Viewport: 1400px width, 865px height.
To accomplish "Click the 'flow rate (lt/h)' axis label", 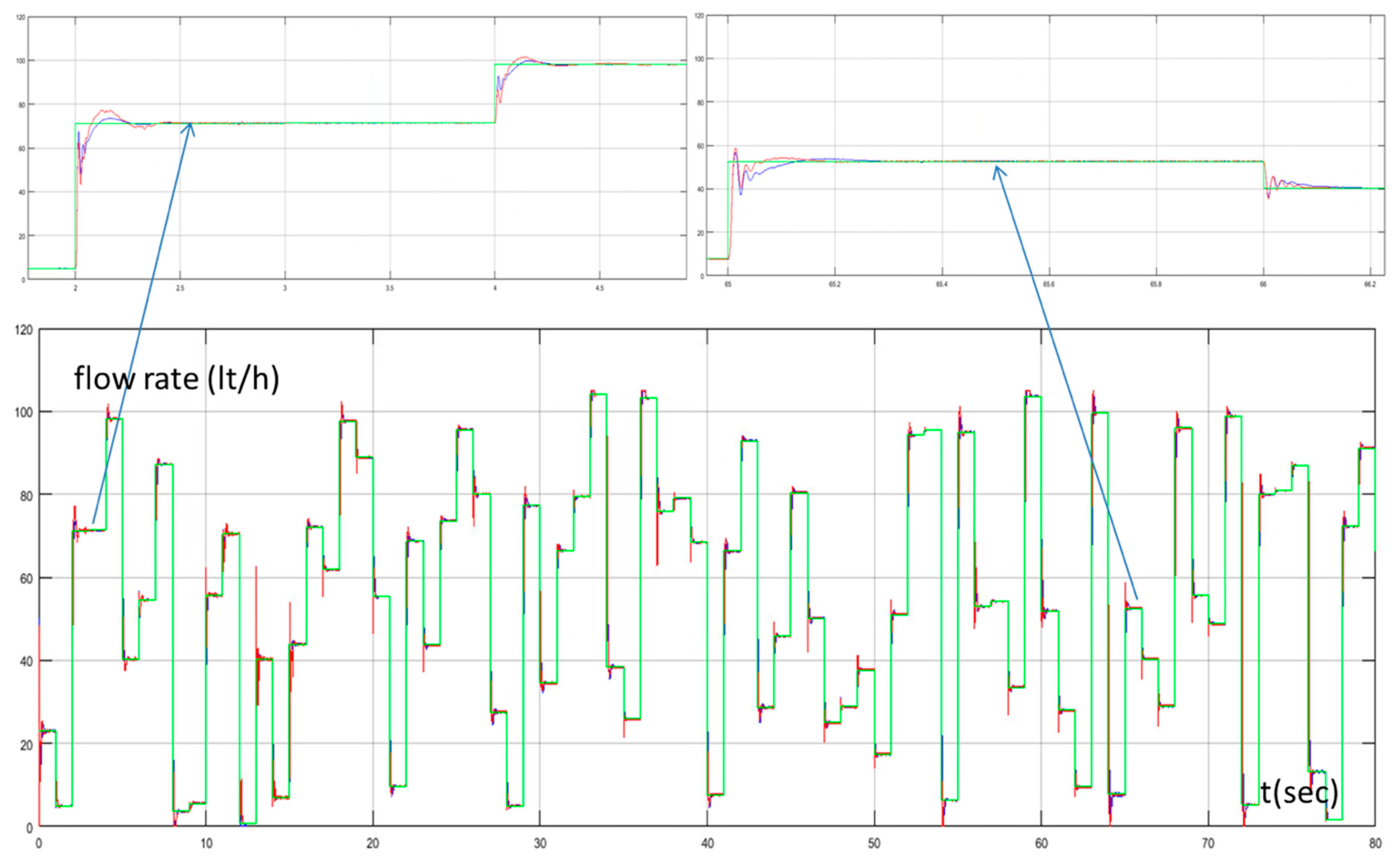I will [x=176, y=379].
